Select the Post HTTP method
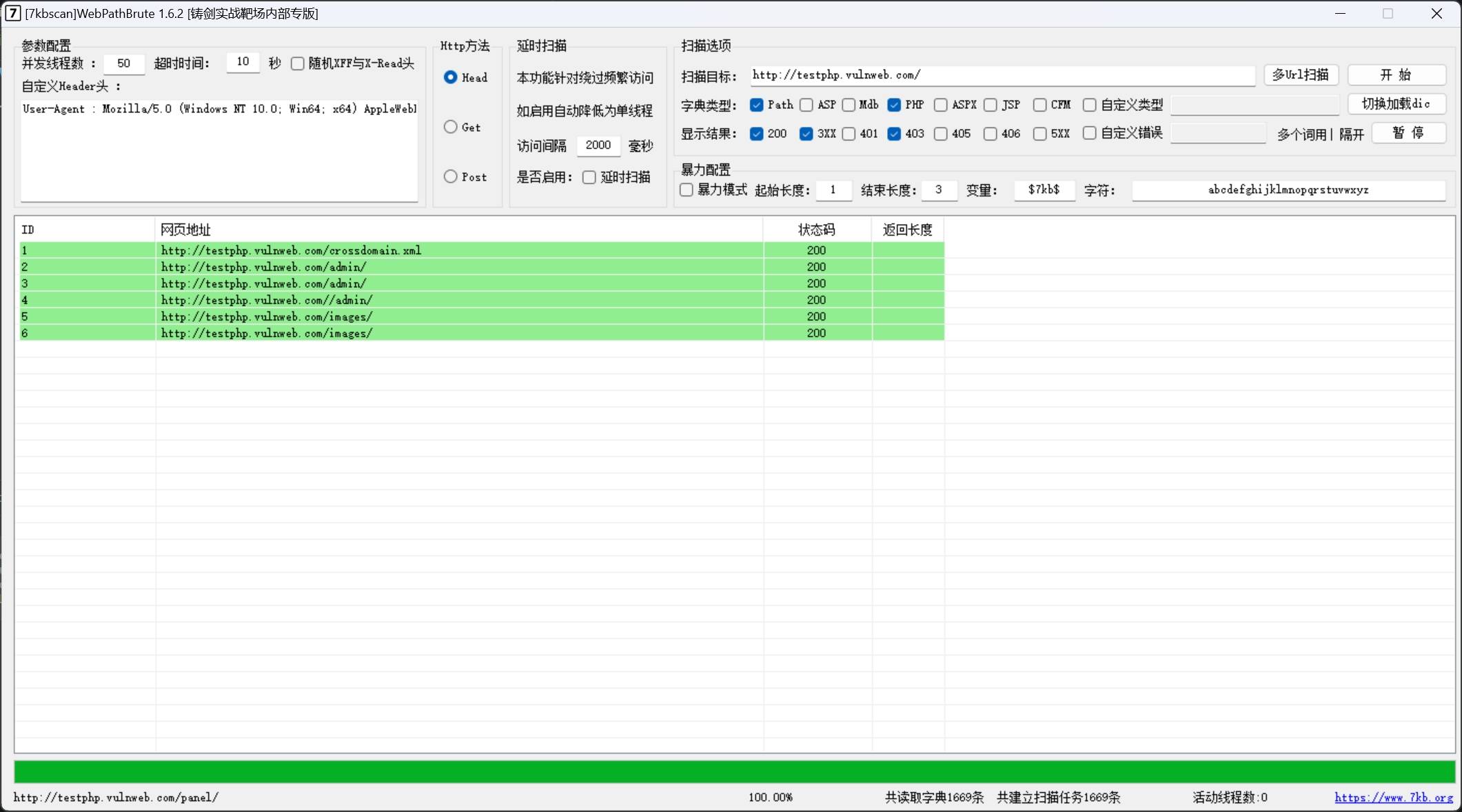 pos(451,176)
